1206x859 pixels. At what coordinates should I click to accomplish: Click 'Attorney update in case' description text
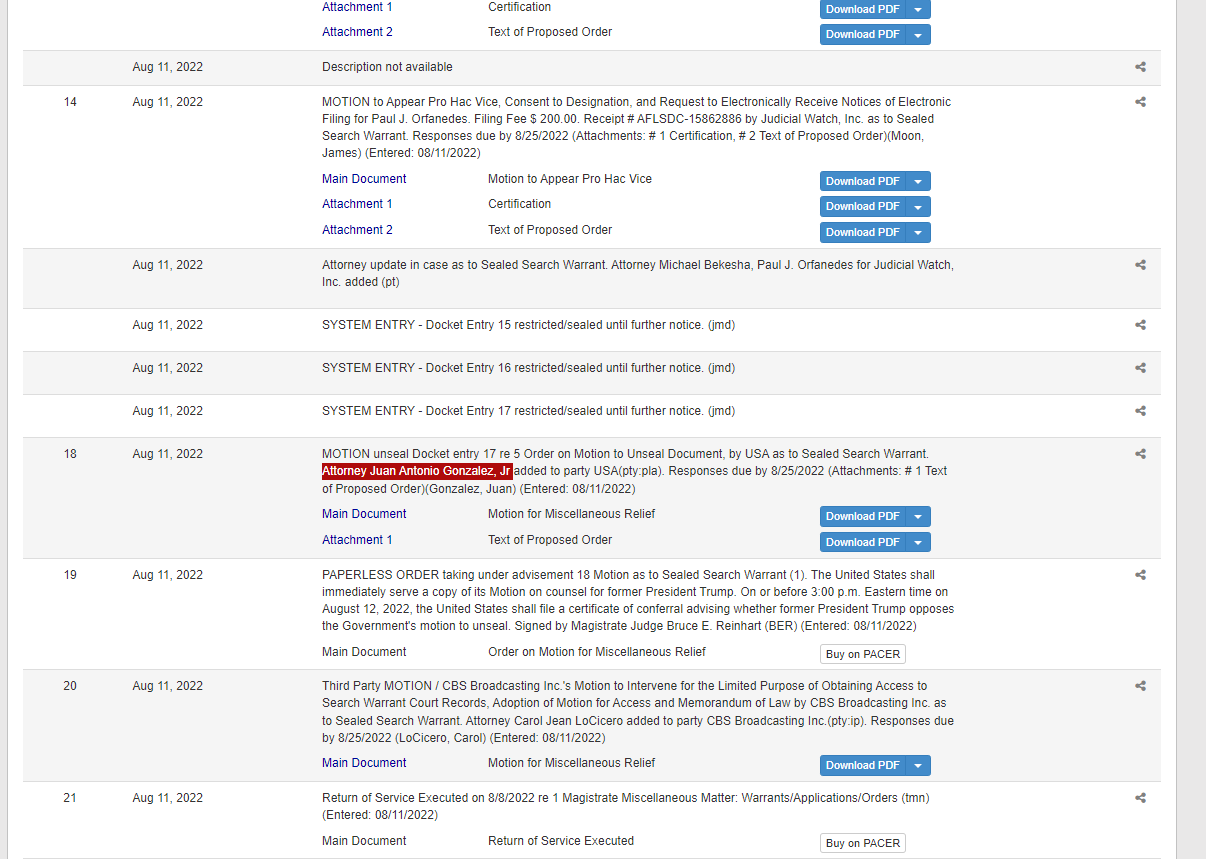coord(638,273)
